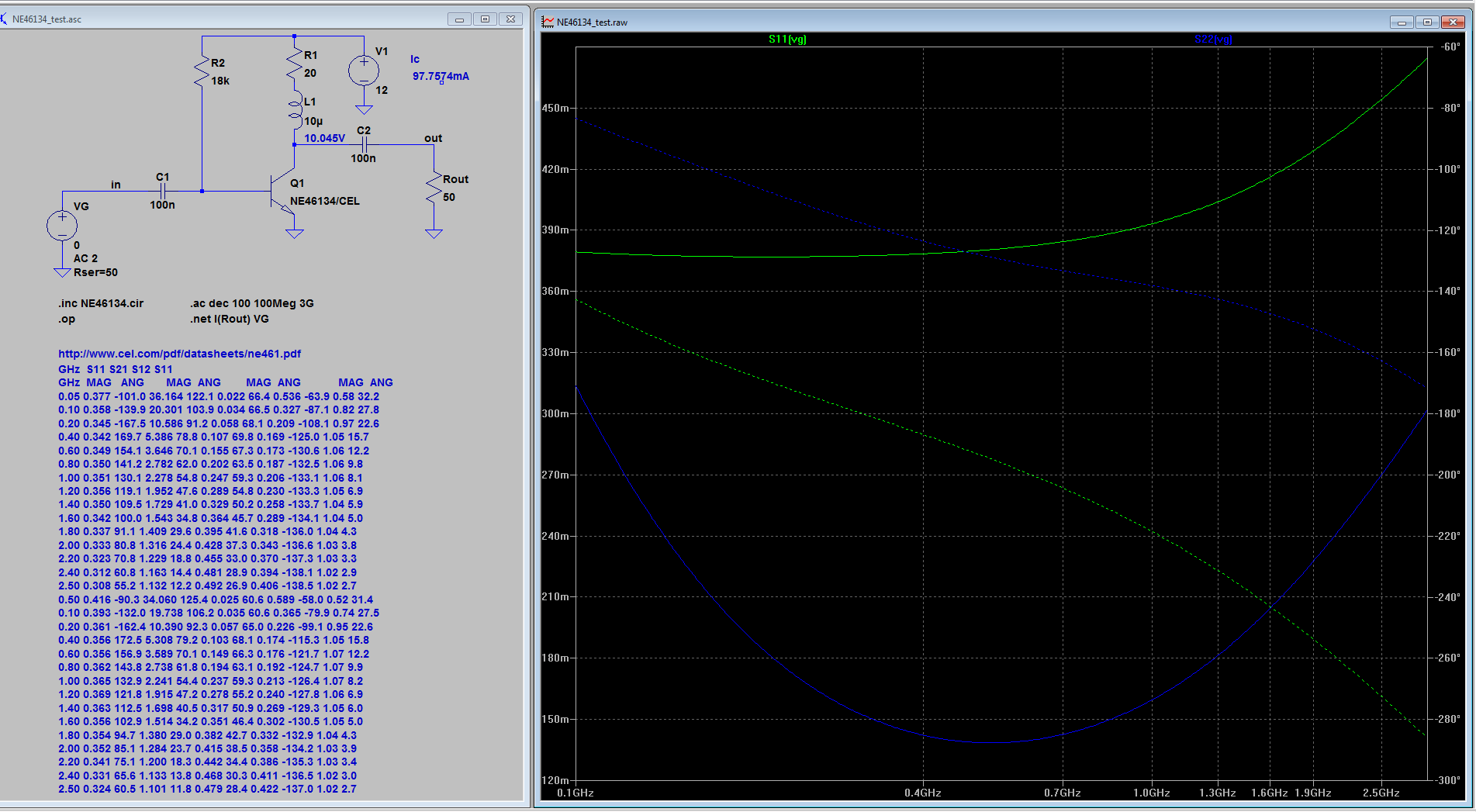Click the data row starting 1.00 0.351 130.1
This screenshot has width=1476, height=812.
(210, 478)
